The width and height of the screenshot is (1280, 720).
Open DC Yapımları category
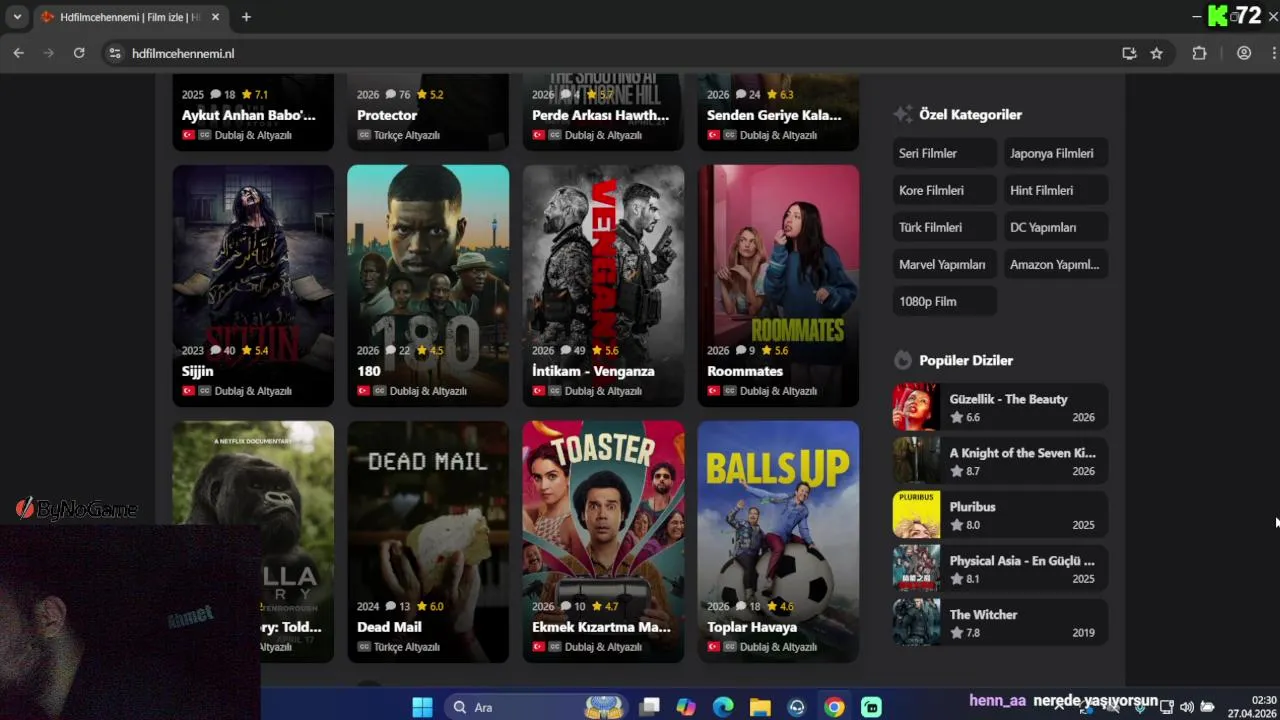coord(1056,227)
